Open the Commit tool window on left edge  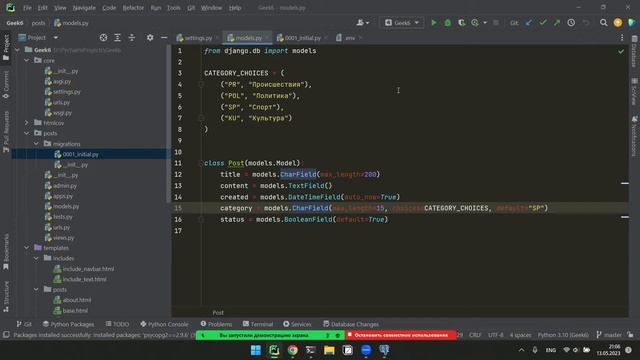click(6, 85)
